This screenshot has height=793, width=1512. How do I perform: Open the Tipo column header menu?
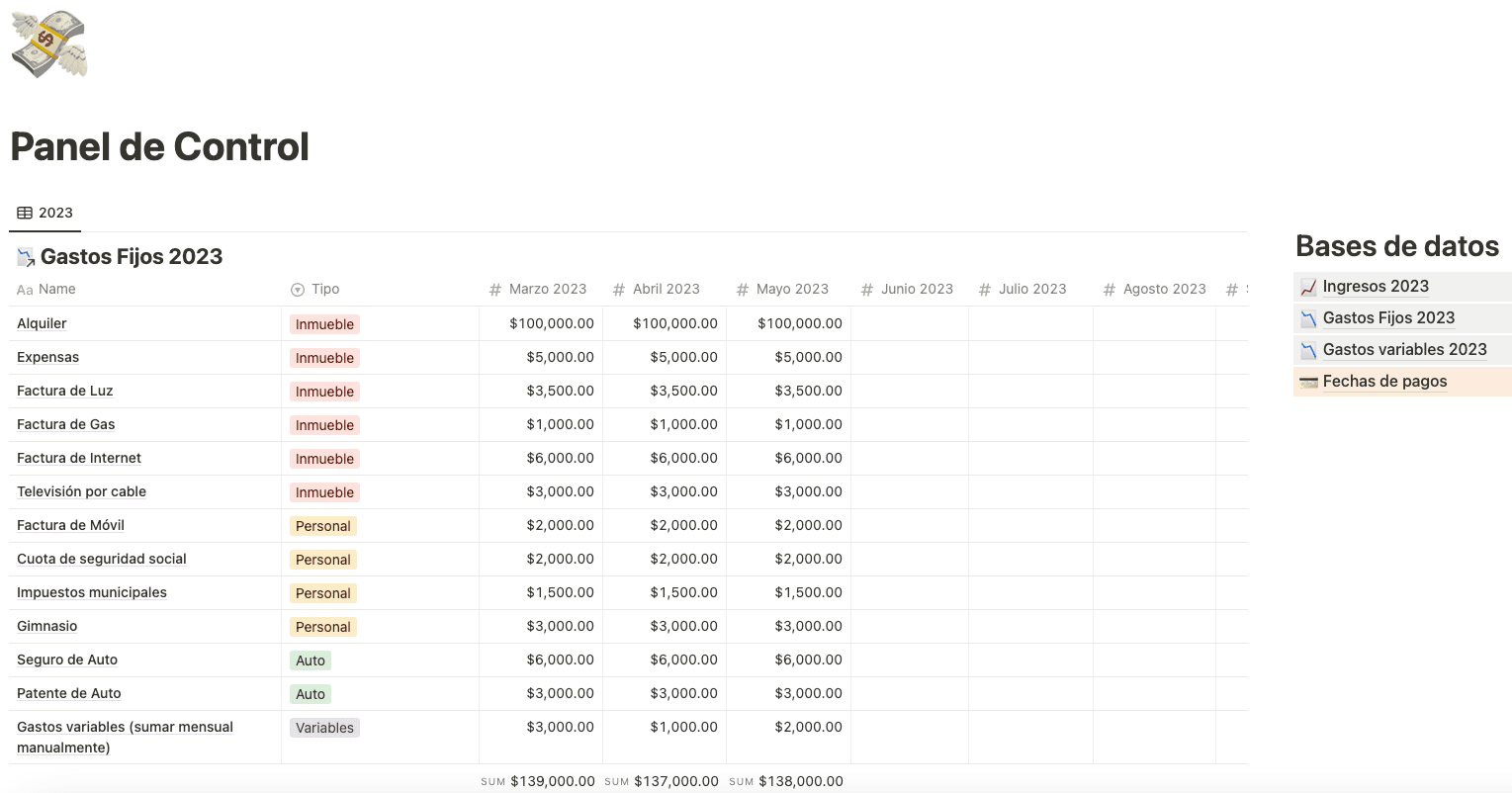(x=325, y=289)
